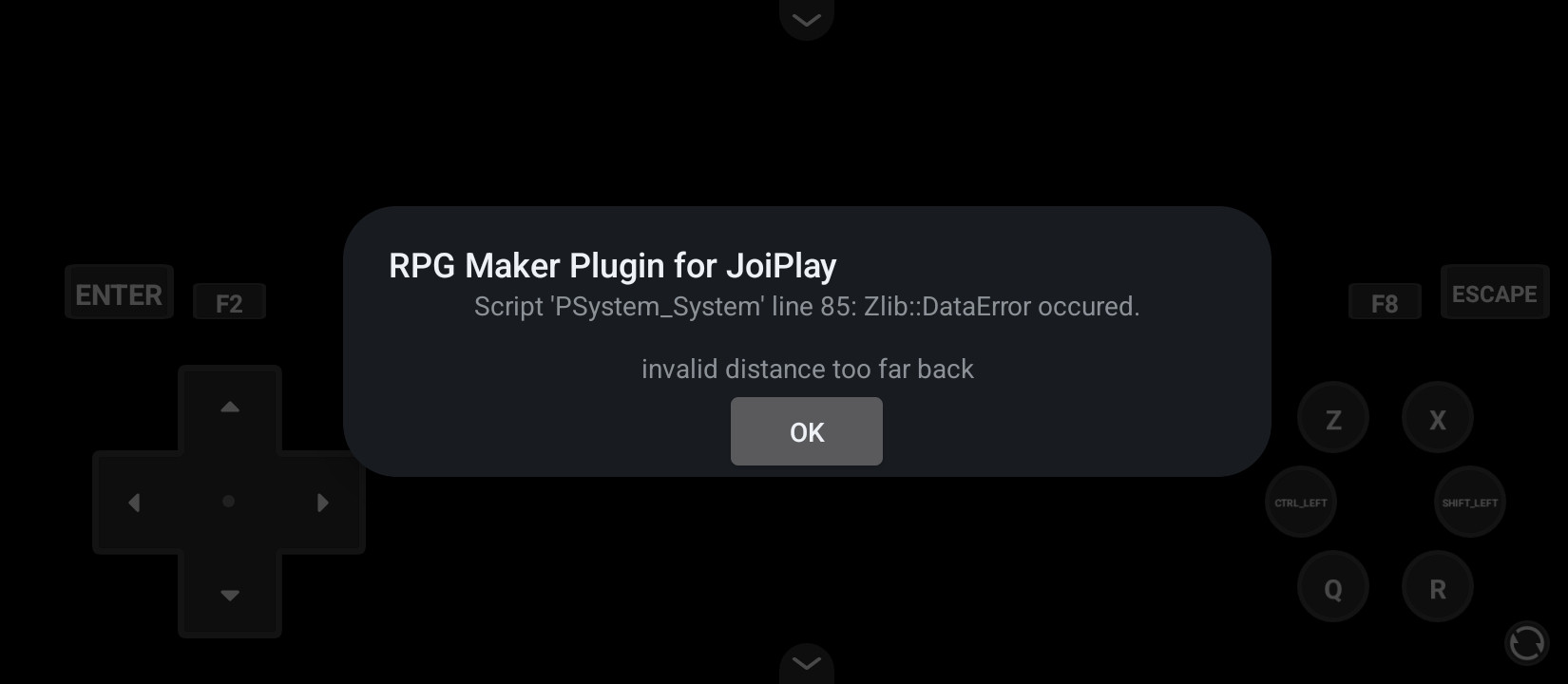
Task: Tap the round X button
Action: [1438, 418]
